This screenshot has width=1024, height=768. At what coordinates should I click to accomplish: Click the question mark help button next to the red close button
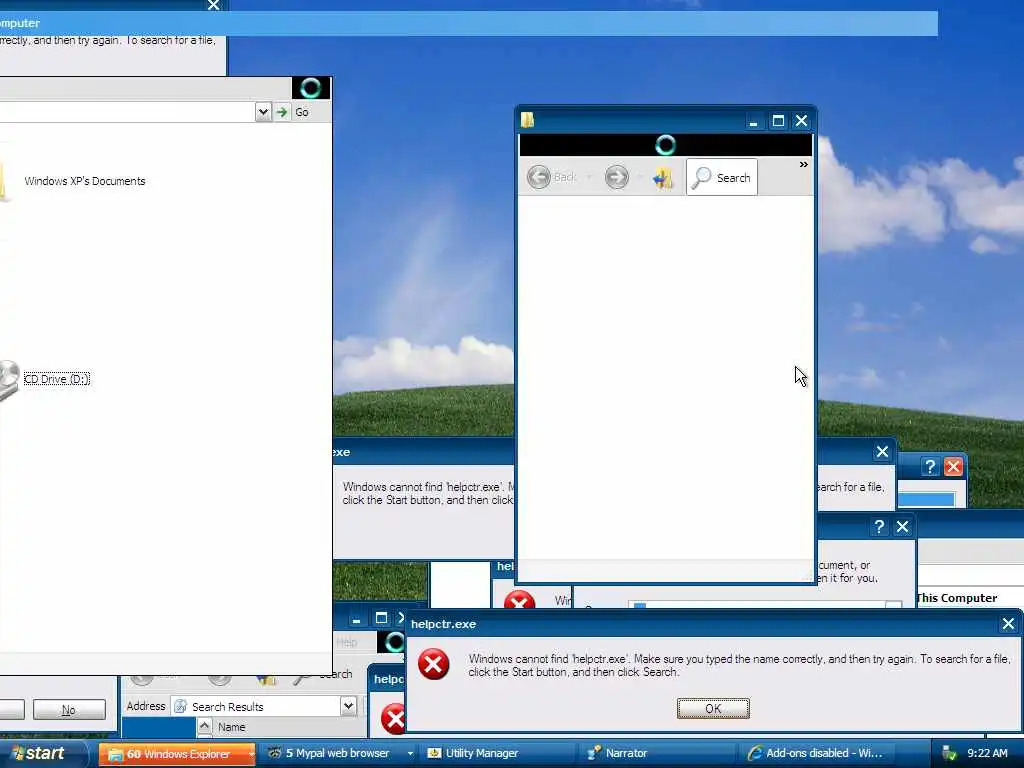pos(930,466)
